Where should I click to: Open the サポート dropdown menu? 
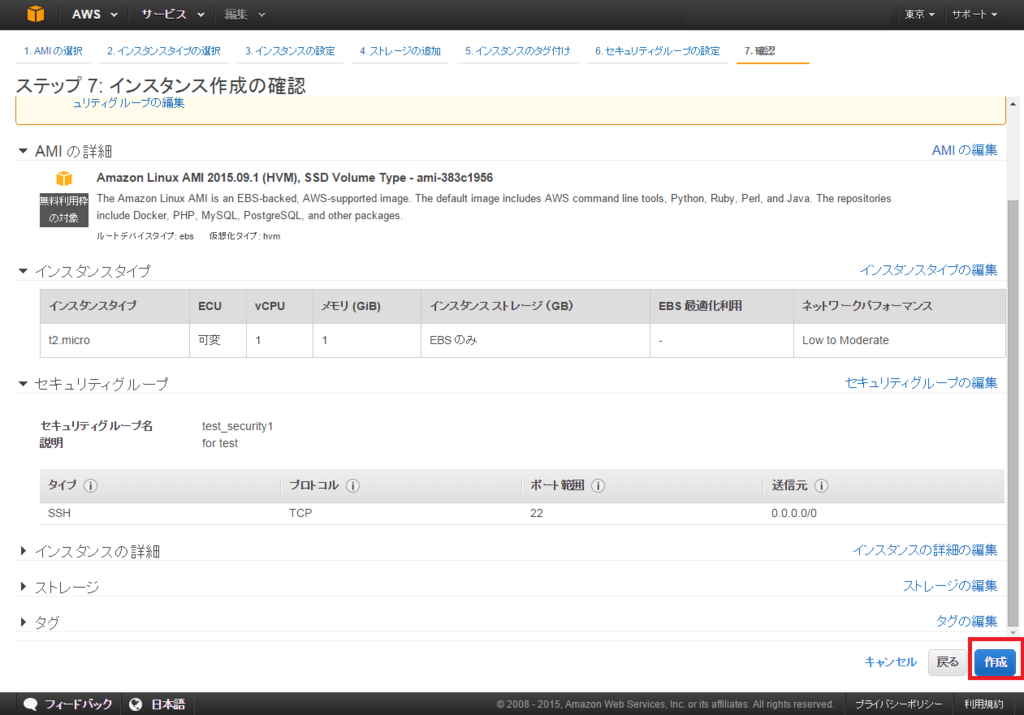(x=974, y=14)
